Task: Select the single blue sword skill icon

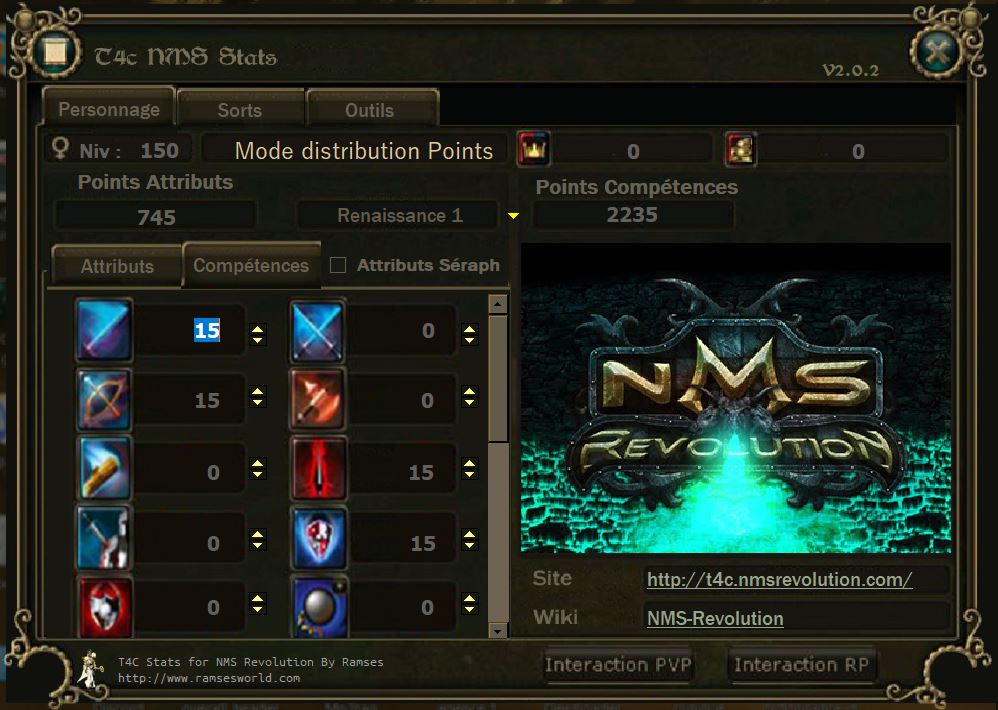Action: [x=104, y=330]
